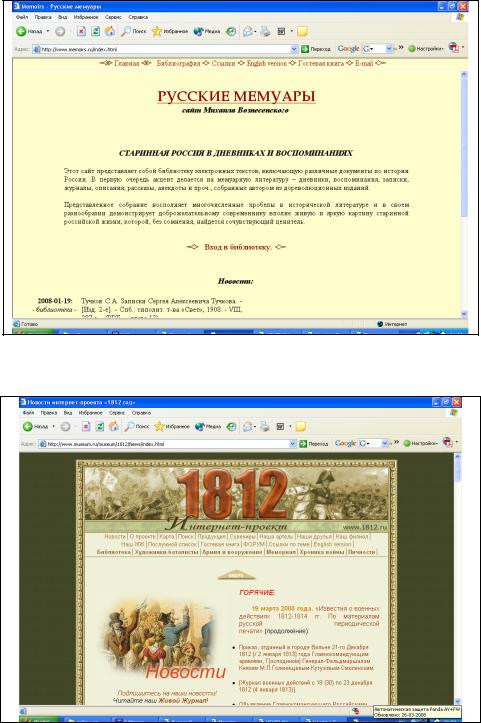Stop page loading in Memoirs window
The image size is (481, 723).
[81, 31]
